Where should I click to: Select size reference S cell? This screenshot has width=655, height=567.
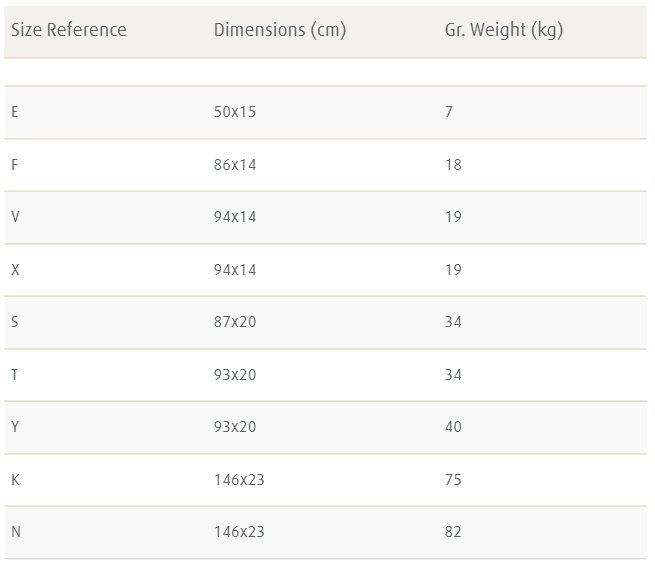click(x=15, y=322)
